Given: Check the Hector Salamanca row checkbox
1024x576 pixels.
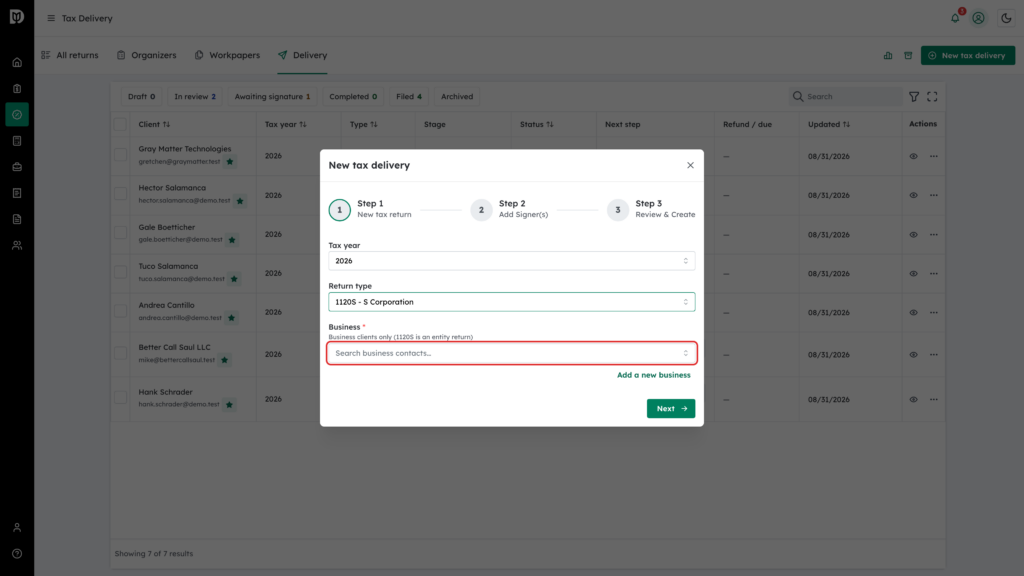Looking at the screenshot, I should pyautogui.click(x=120, y=193).
